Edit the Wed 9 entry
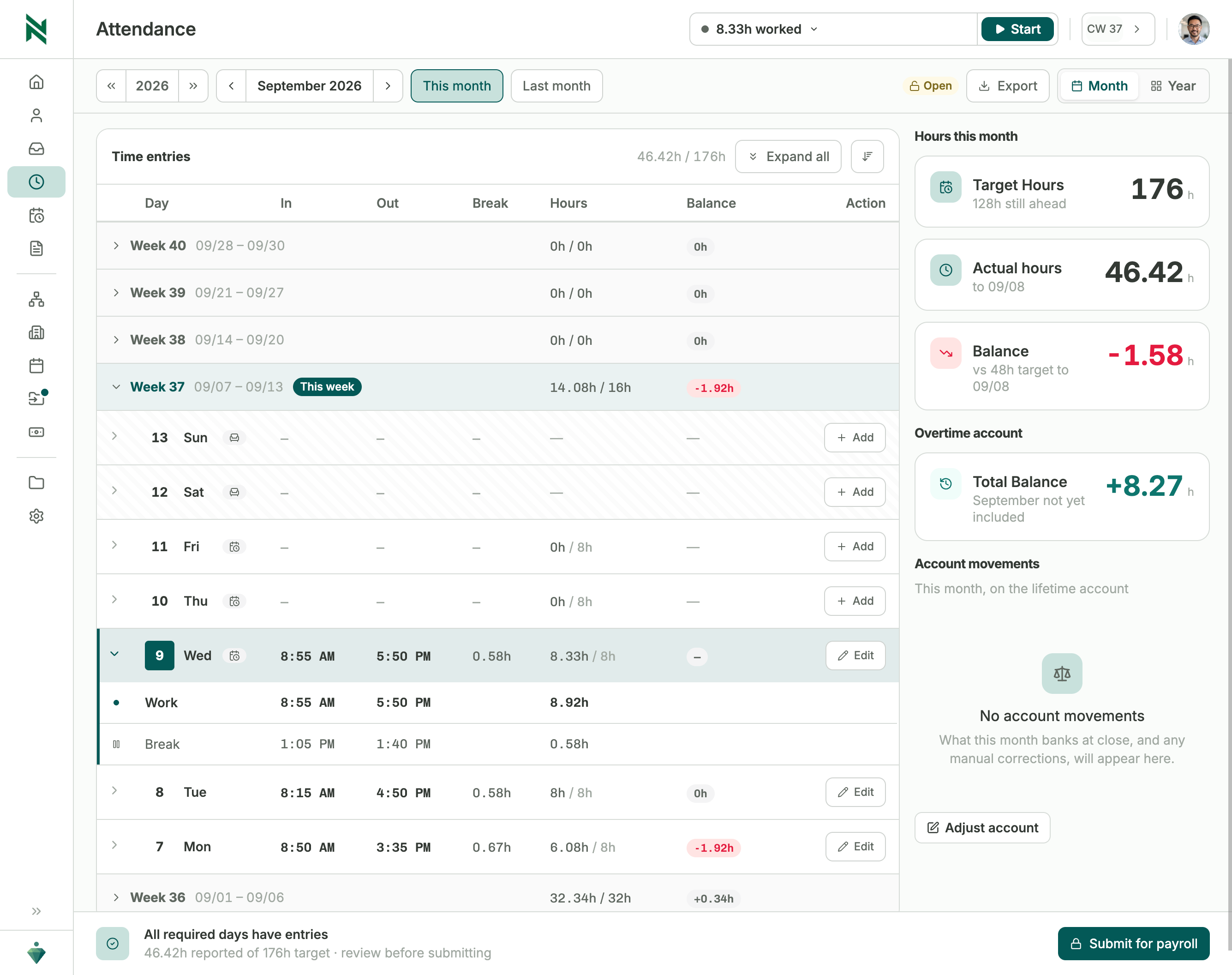This screenshot has height=975, width=1232. coord(855,656)
